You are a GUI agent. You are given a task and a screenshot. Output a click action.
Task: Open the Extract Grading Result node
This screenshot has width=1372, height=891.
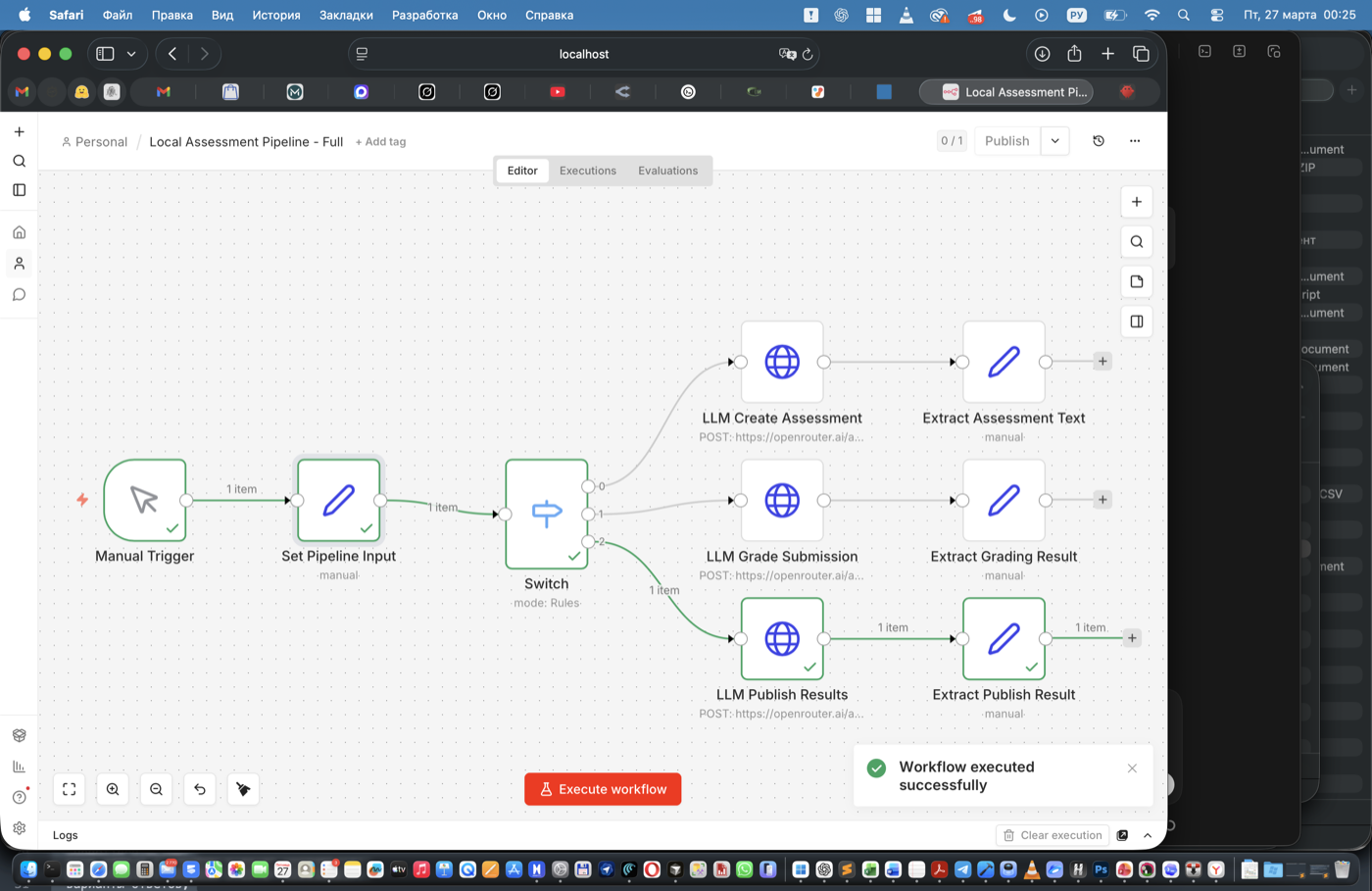coord(1004,500)
